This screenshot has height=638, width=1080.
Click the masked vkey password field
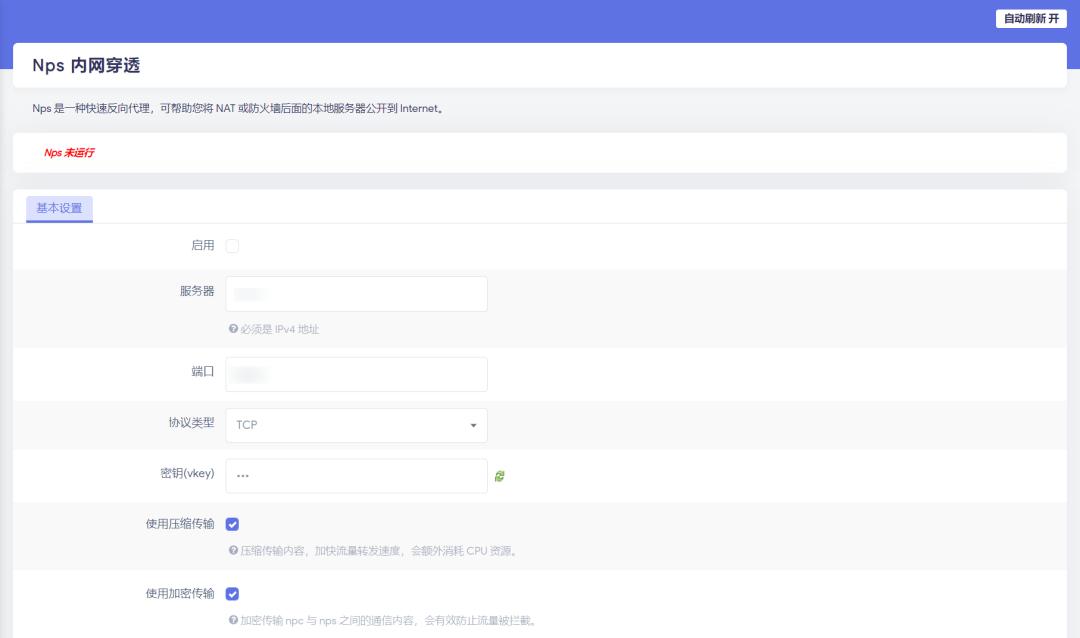[355, 476]
